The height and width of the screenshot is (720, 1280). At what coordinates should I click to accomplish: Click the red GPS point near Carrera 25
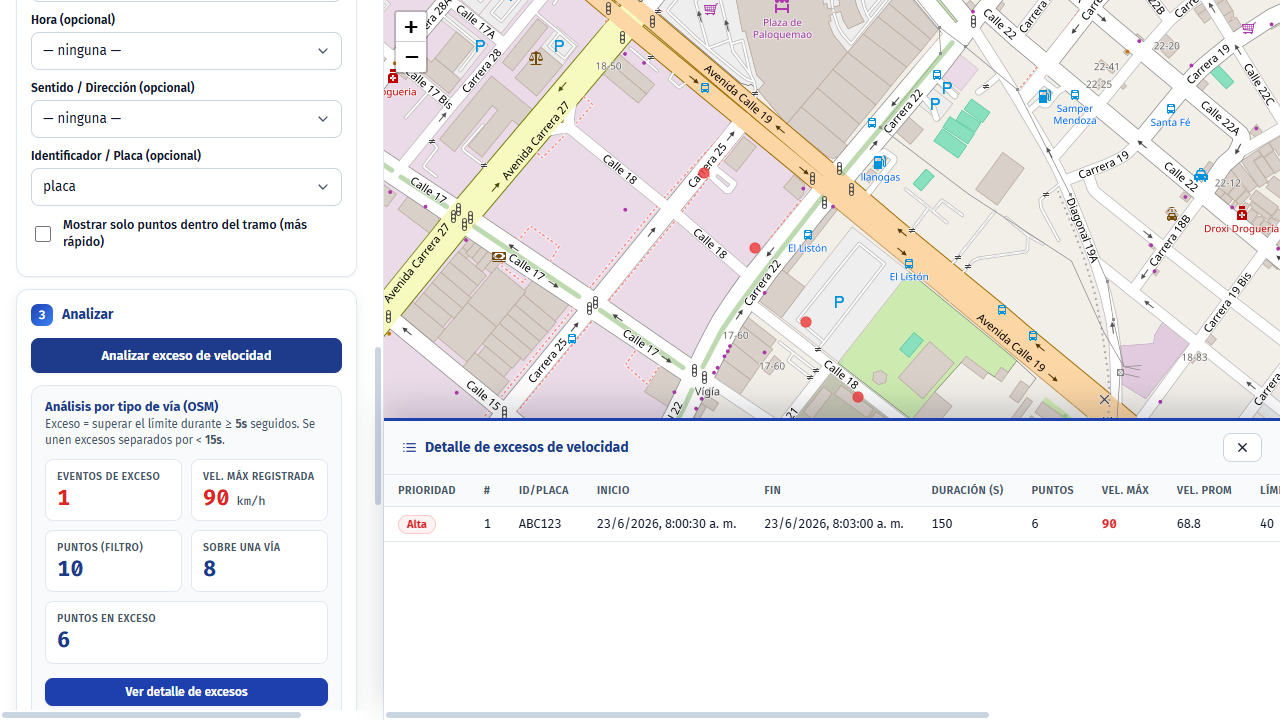(x=704, y=173)
